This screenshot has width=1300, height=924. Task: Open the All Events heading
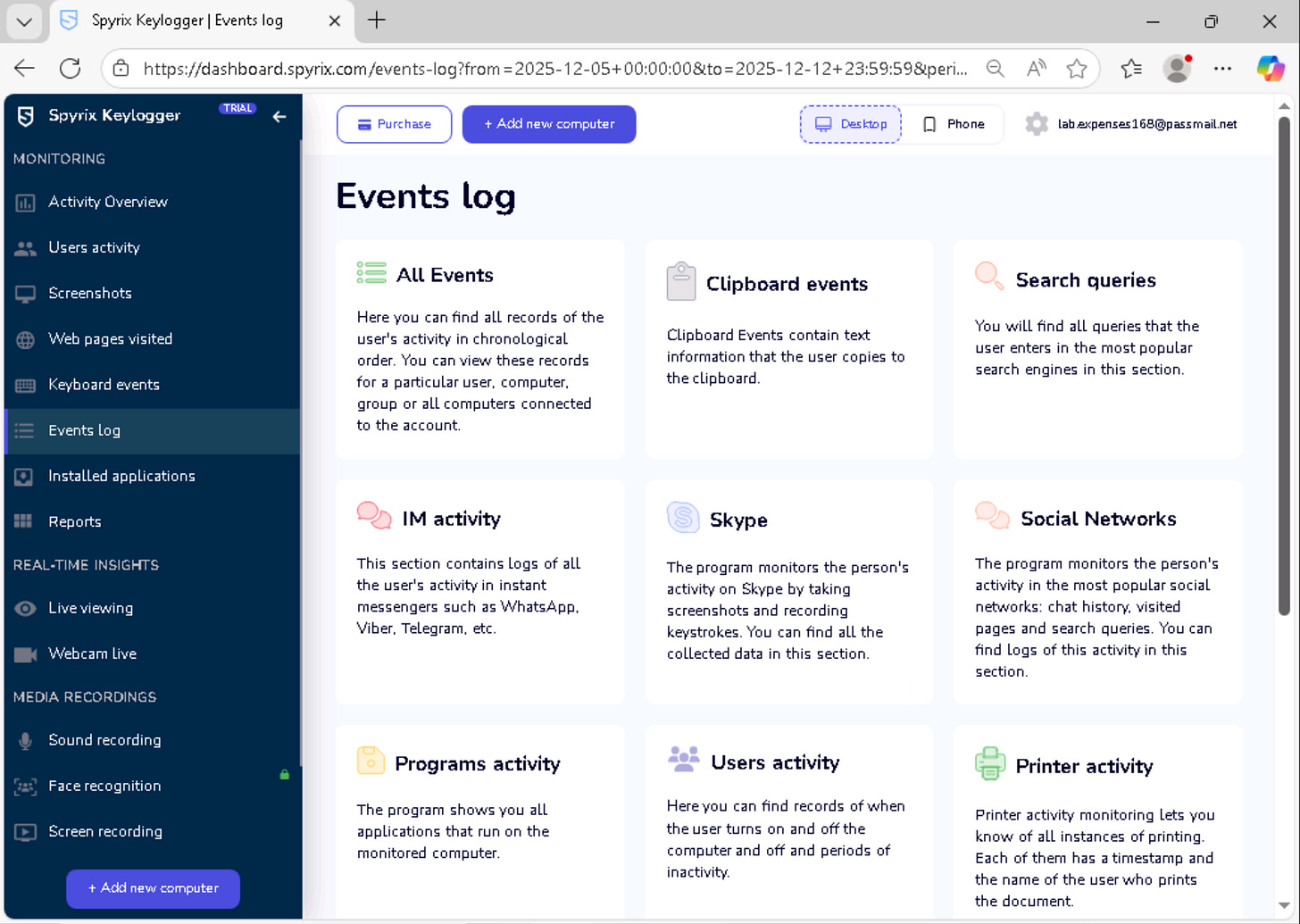pos(445,275)
